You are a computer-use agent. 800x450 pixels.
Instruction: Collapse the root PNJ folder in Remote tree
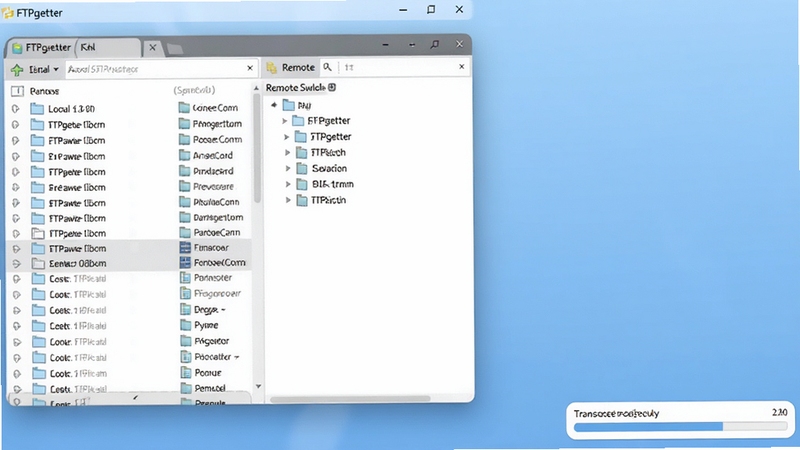point(274,105)
